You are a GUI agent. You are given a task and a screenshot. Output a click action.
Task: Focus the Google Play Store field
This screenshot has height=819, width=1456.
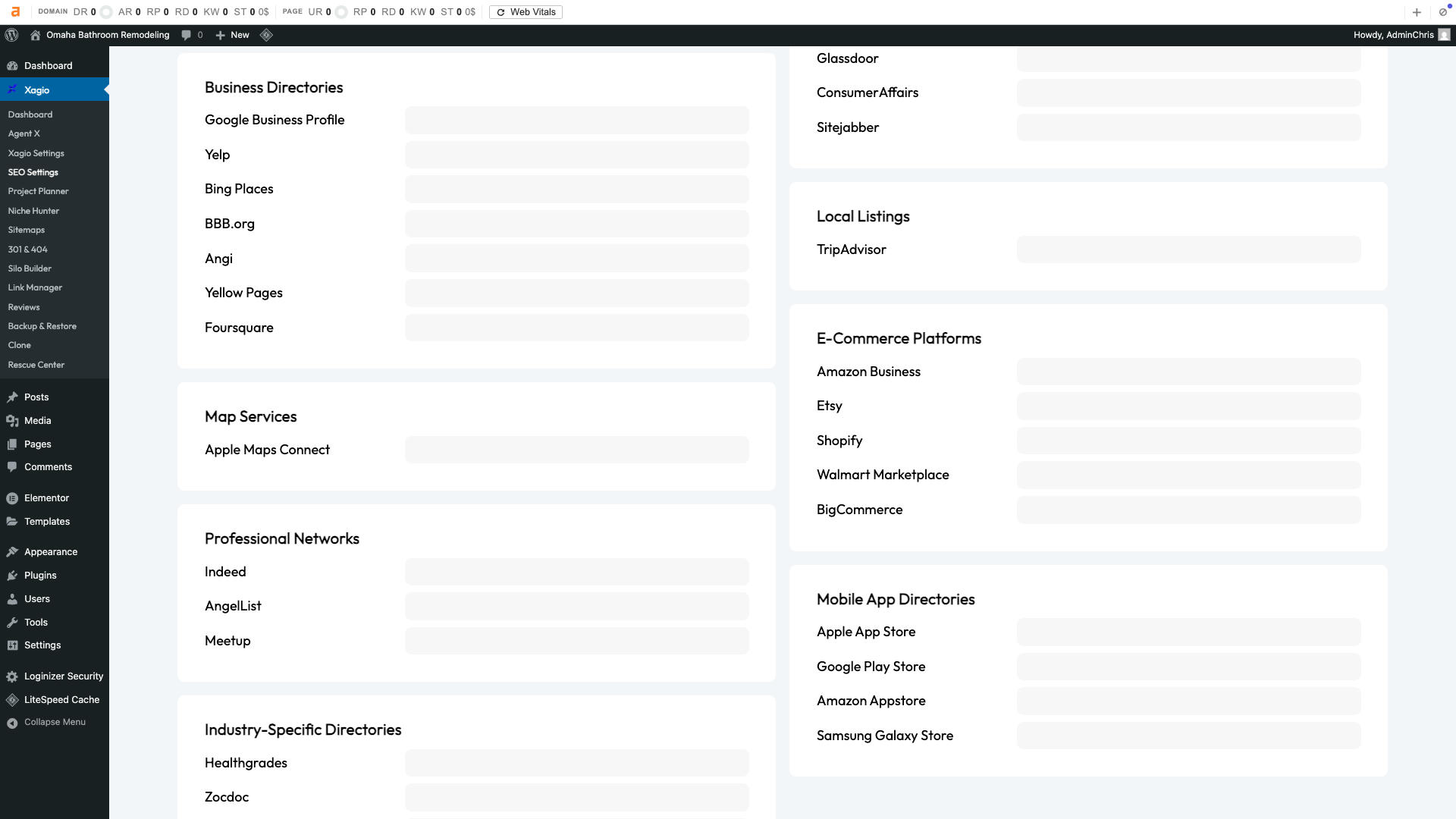pyautogui.click(x=1188, y=667)
